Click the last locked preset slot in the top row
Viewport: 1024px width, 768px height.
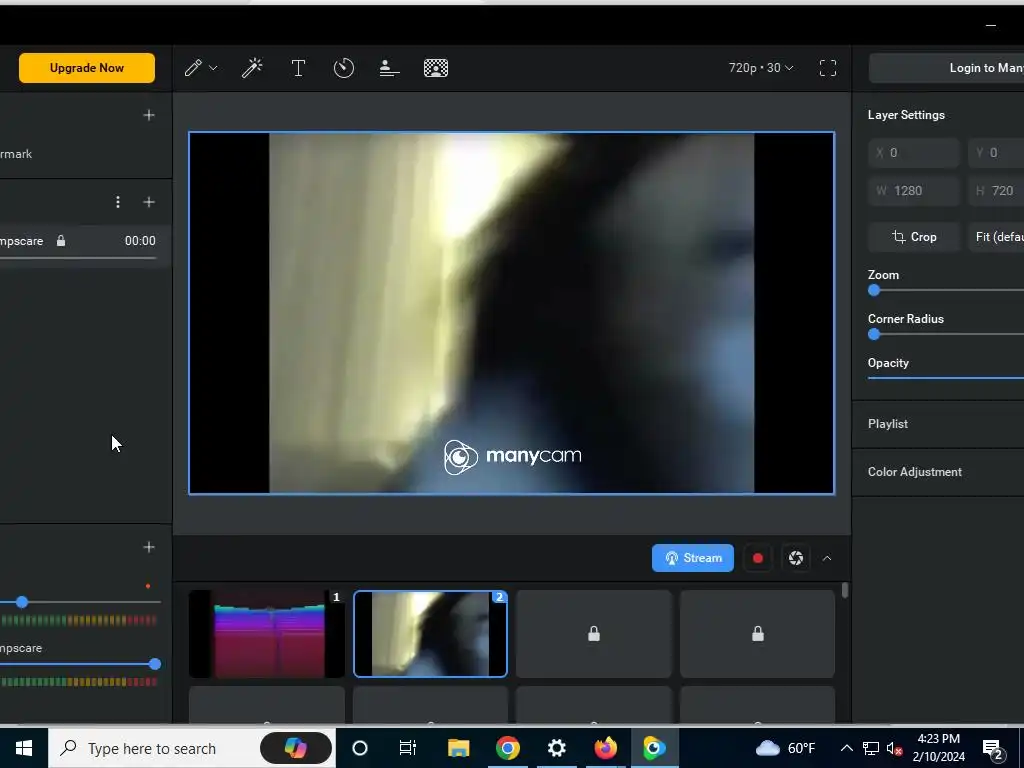pyautogui.click(x=758, y=633)
